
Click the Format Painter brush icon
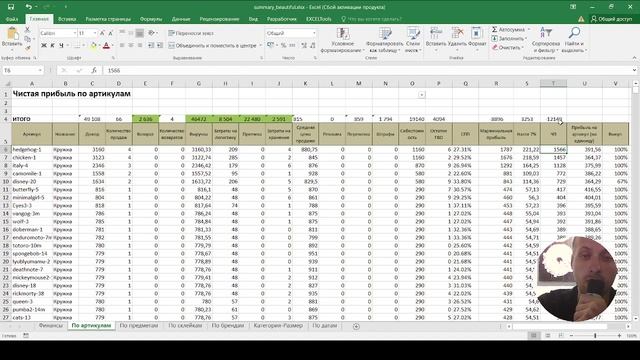tap(27, 48)
